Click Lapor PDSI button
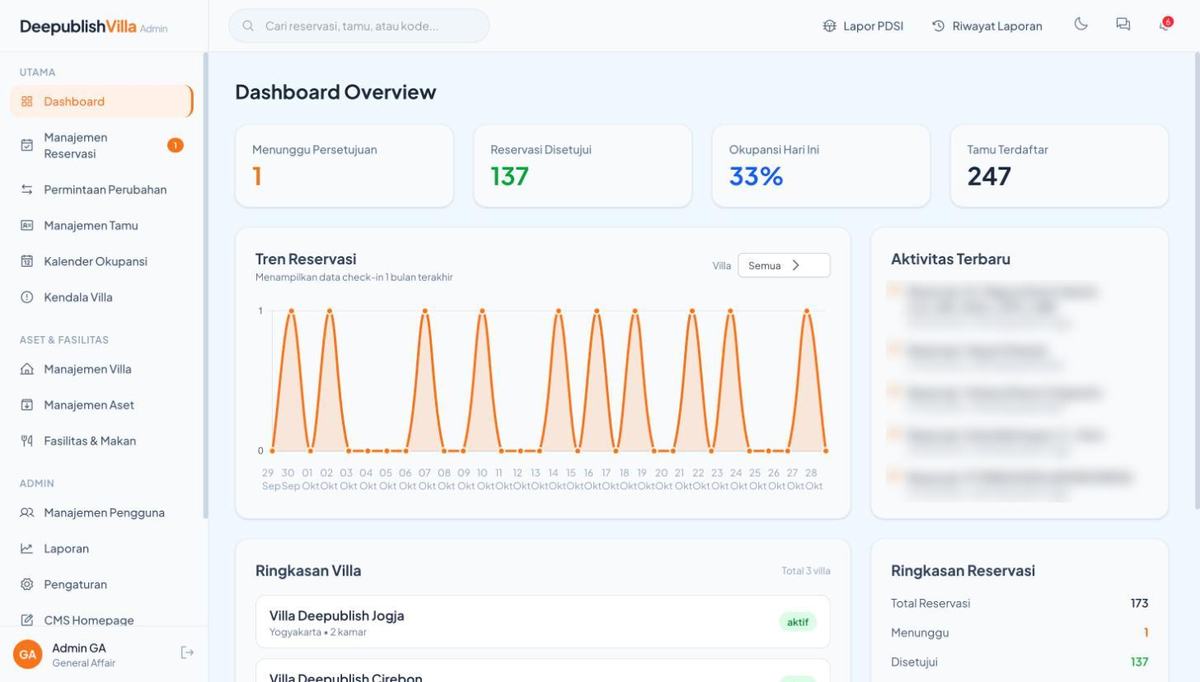Viewport: 1200px width, 682px height. point(863,26)
